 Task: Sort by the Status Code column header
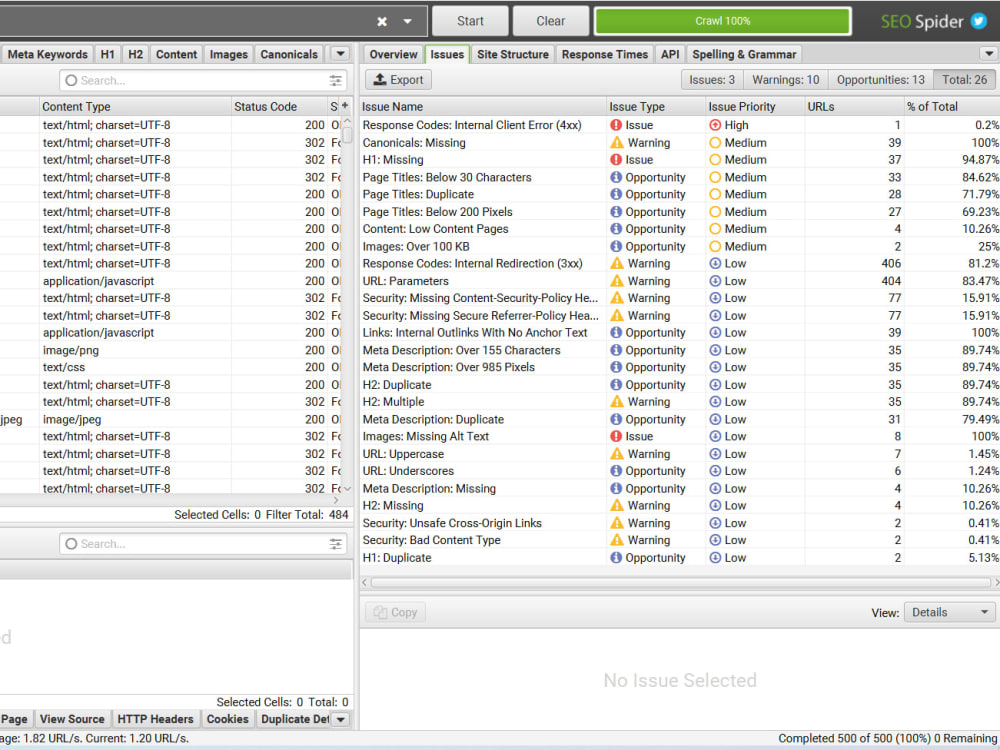tap(279, 107)
